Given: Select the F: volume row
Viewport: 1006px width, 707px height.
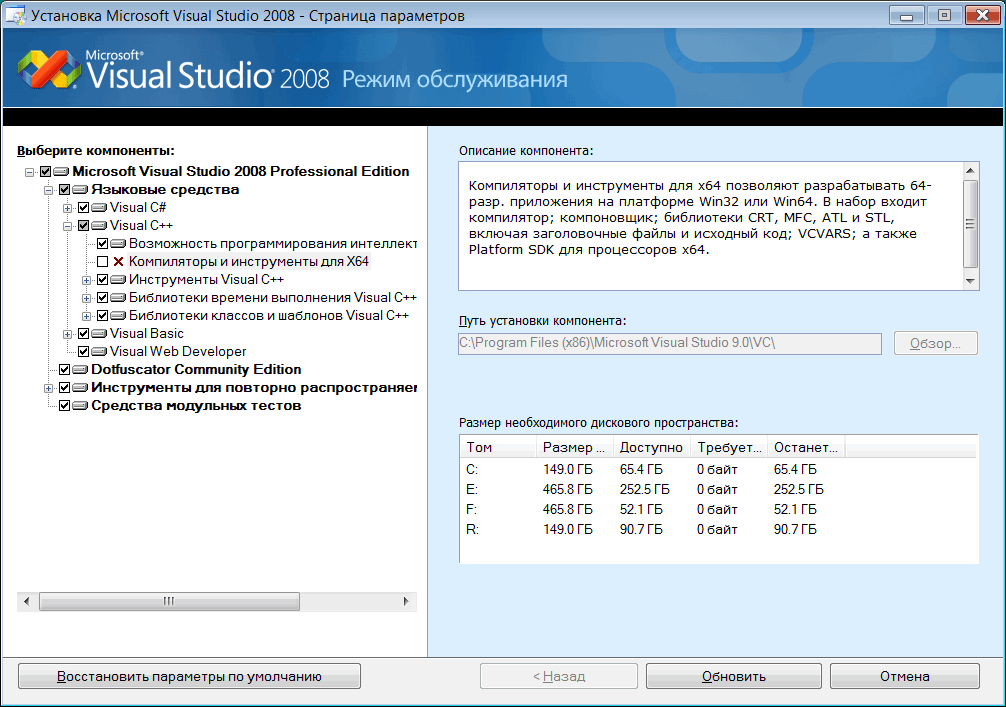Looking at the screenshot, I should (x=719, y=509).
